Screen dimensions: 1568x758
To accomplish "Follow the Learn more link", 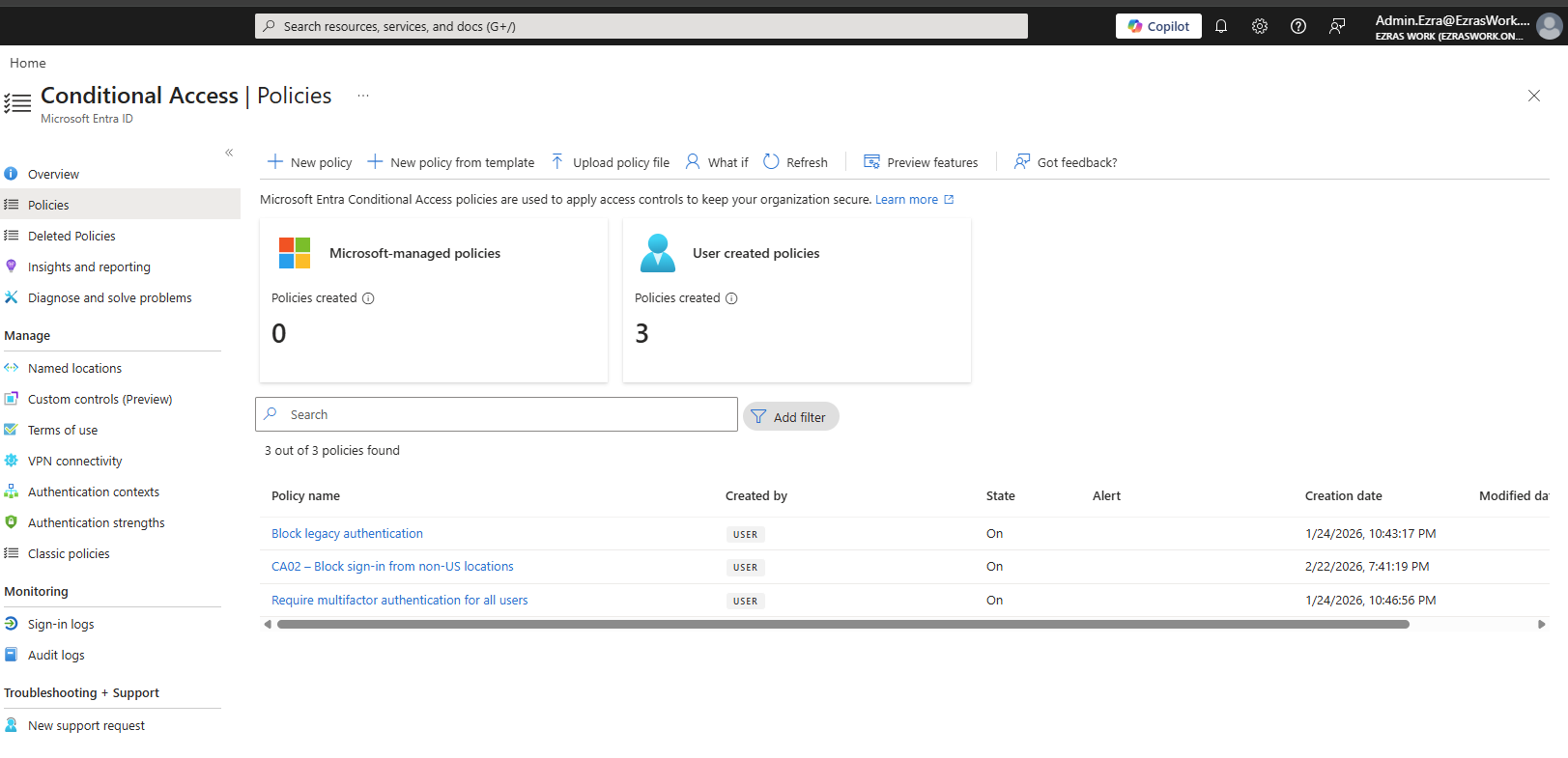I will point(914,200).
